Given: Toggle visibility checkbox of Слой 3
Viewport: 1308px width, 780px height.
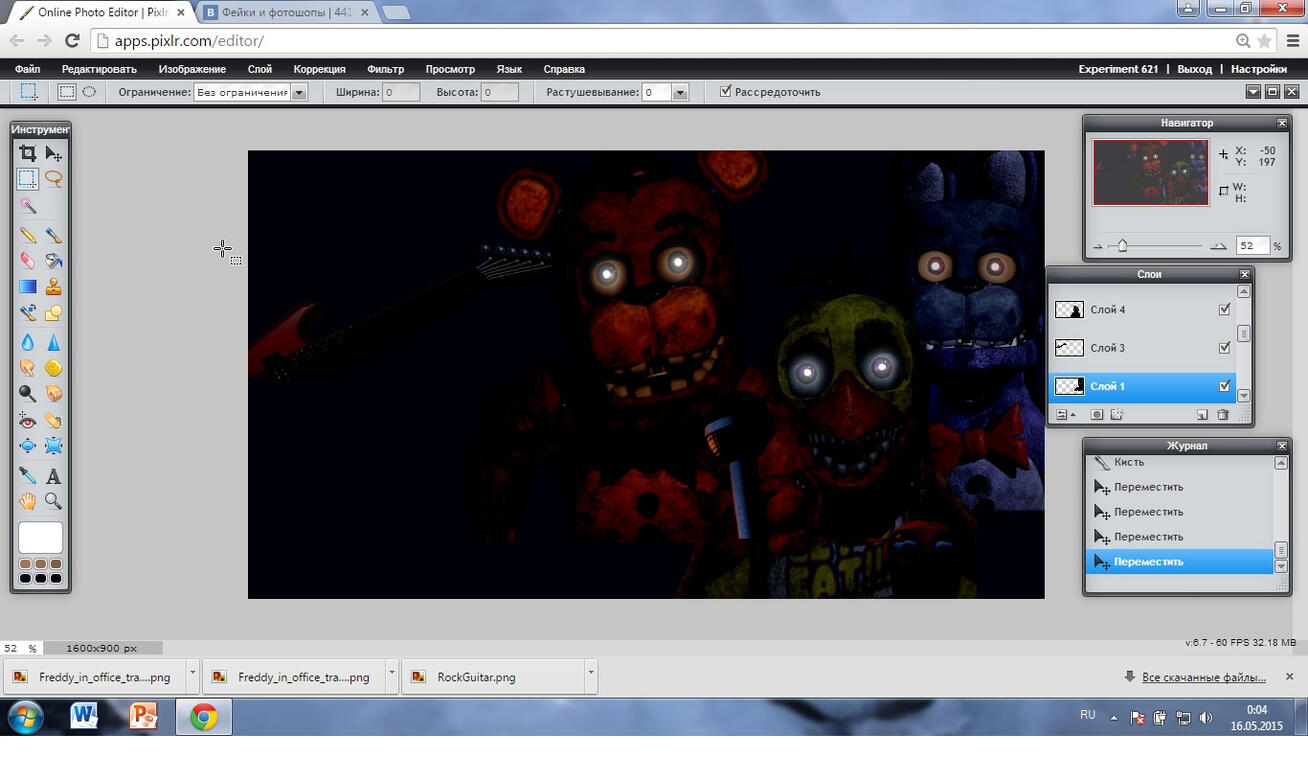Looking at the screenshot, I should click(x=1224, y=348).
